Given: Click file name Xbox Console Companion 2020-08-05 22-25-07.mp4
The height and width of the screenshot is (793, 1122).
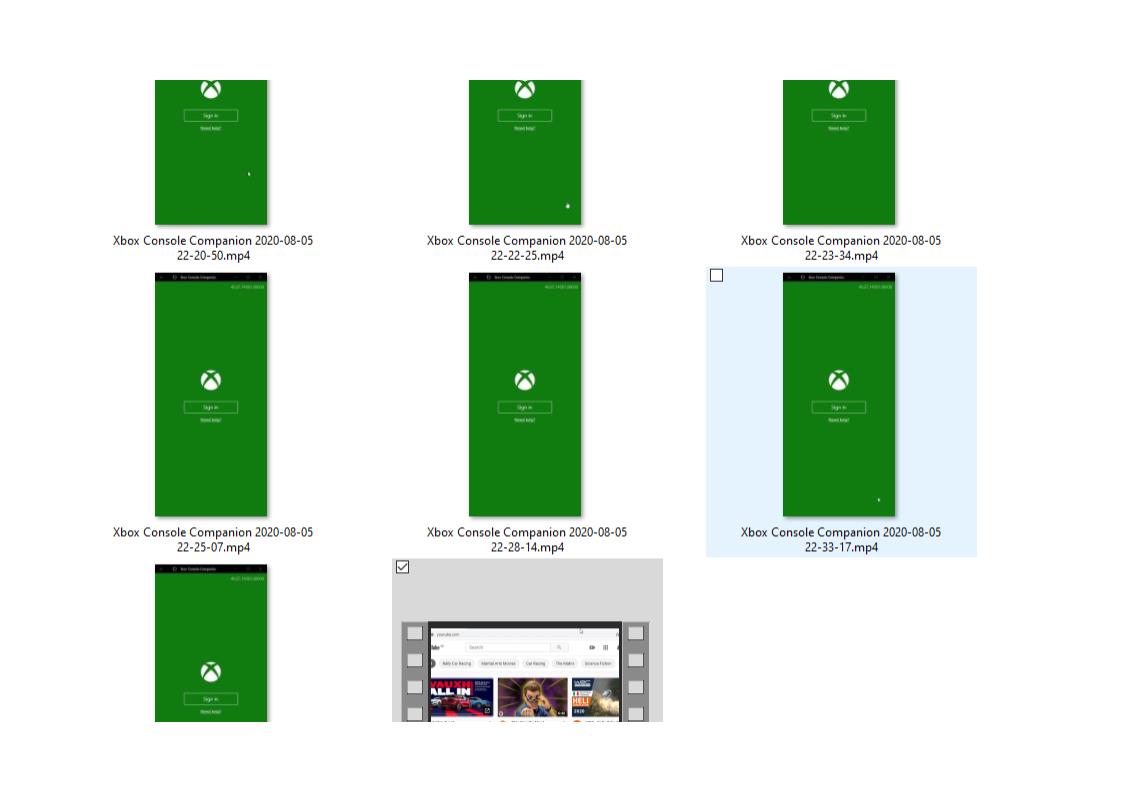Looking at the screenshot, I should 213,540.
